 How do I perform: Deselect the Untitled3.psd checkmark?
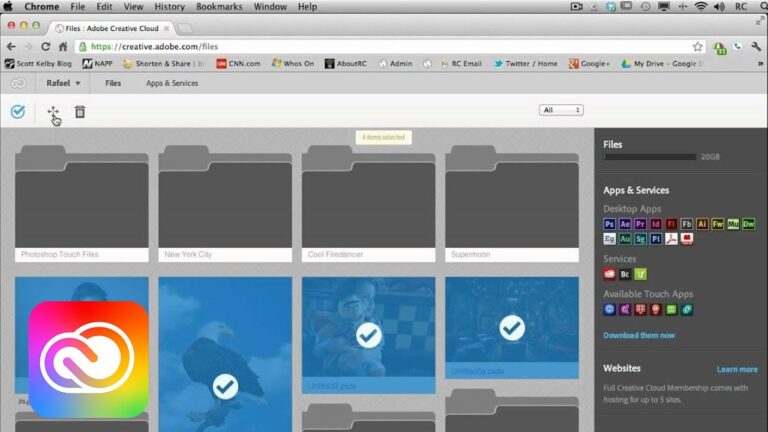point(512,328)
